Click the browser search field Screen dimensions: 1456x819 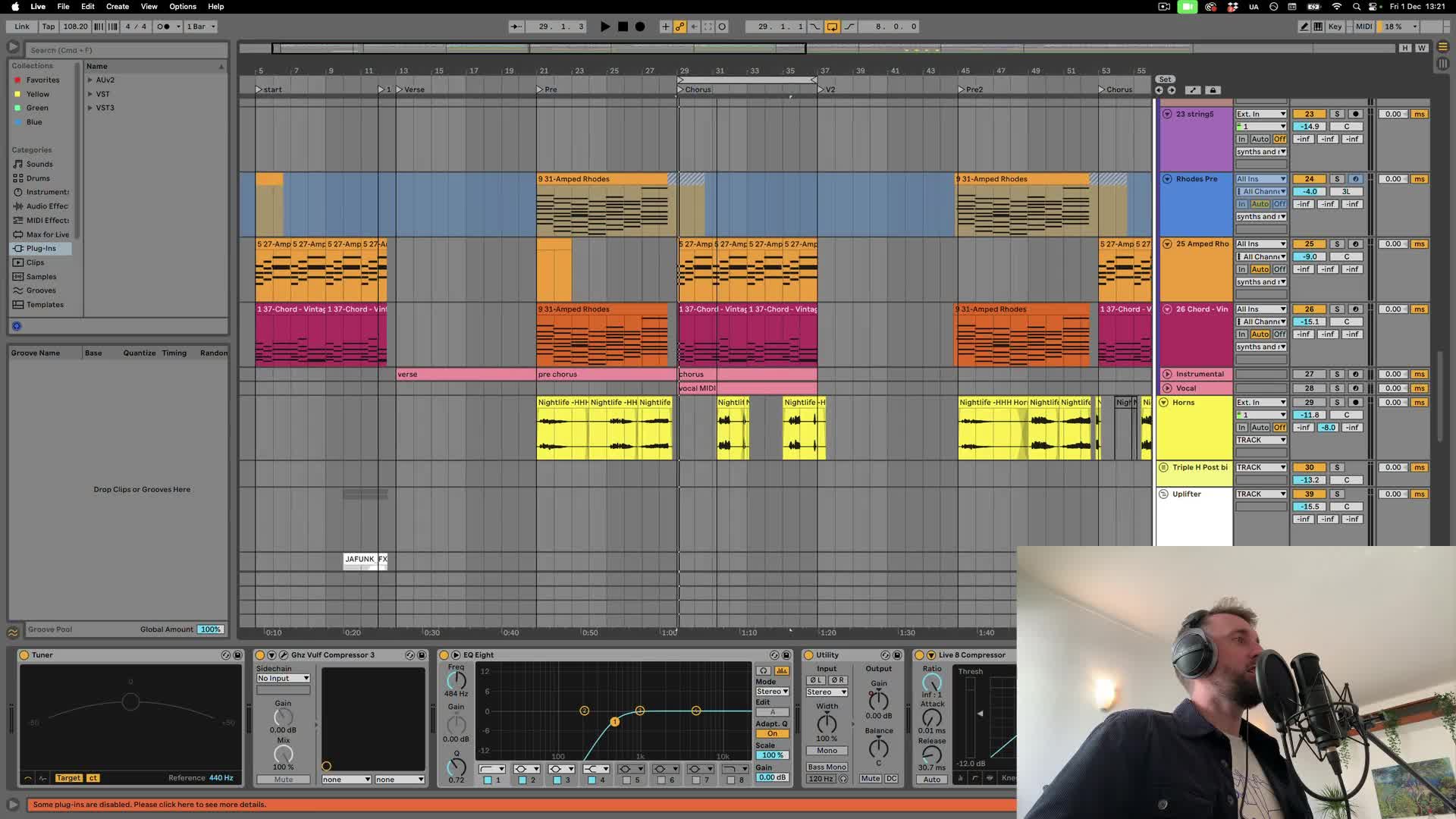pyautogui.click(x=126, y=50)
